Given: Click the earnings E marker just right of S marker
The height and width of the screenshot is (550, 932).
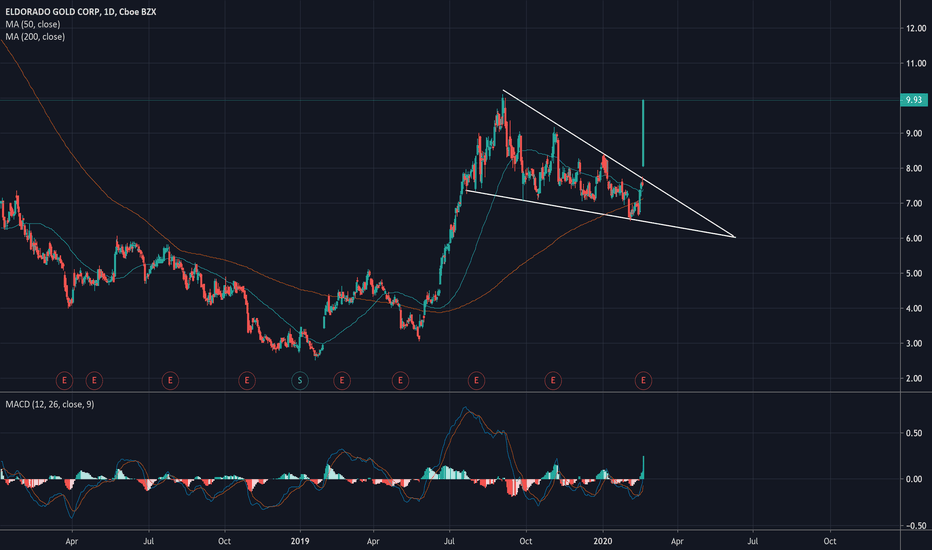Looking at the screenshot, I should [342, 381].
